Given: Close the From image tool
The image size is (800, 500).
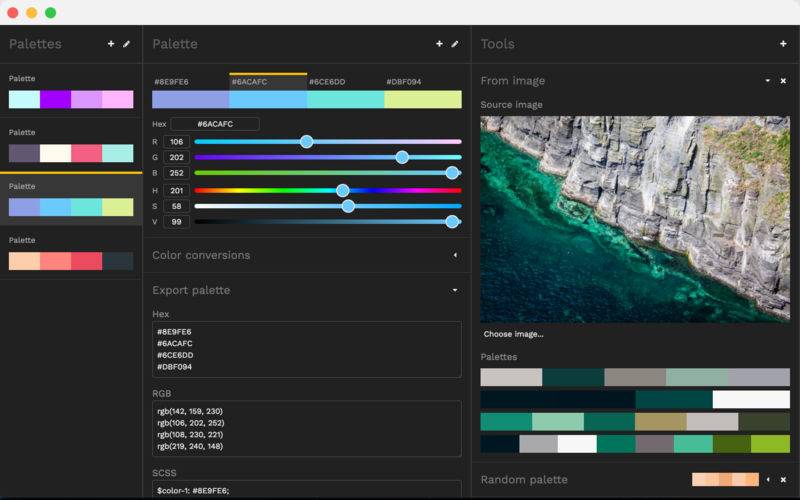Looking at the screenshot, I should (x=783, y=81).
